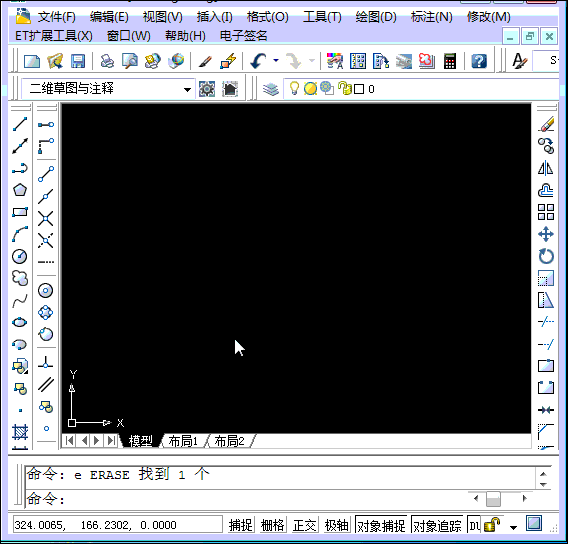Expand the status bar menu arrow
The image size is (568, 544).
tap(513, 527)
